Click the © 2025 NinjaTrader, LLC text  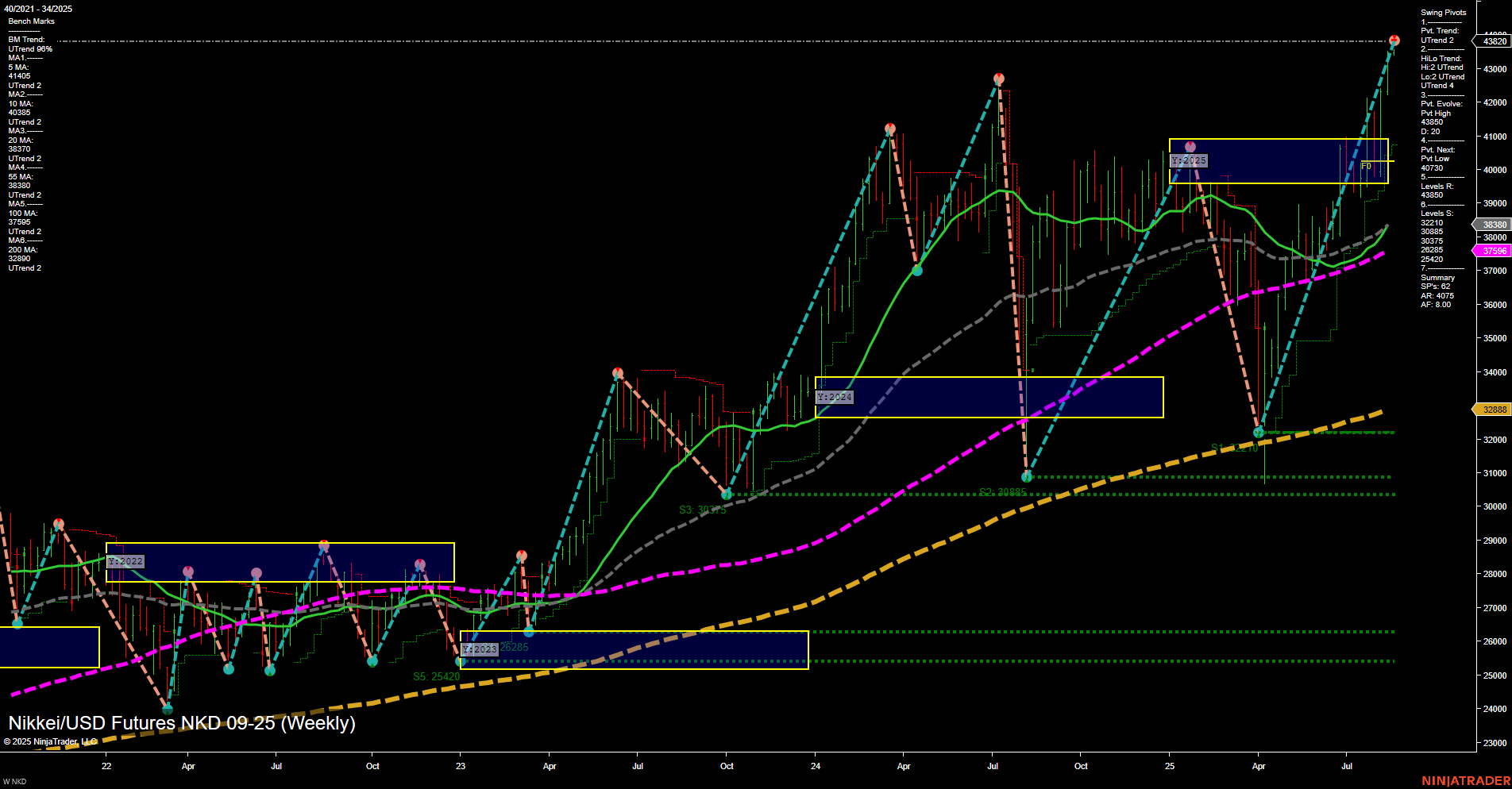tap(50, 741)
